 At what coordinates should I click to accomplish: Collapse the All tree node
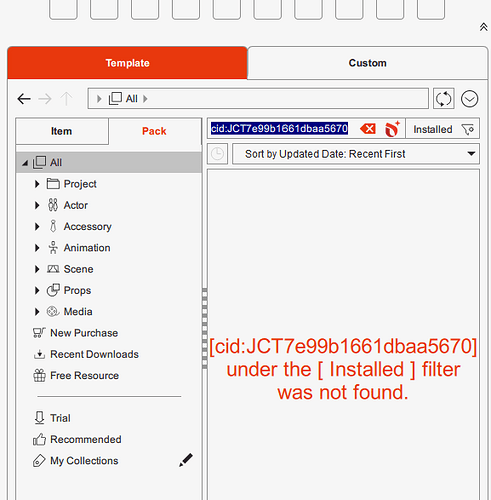pyautogui.click(x=25, y=163)
